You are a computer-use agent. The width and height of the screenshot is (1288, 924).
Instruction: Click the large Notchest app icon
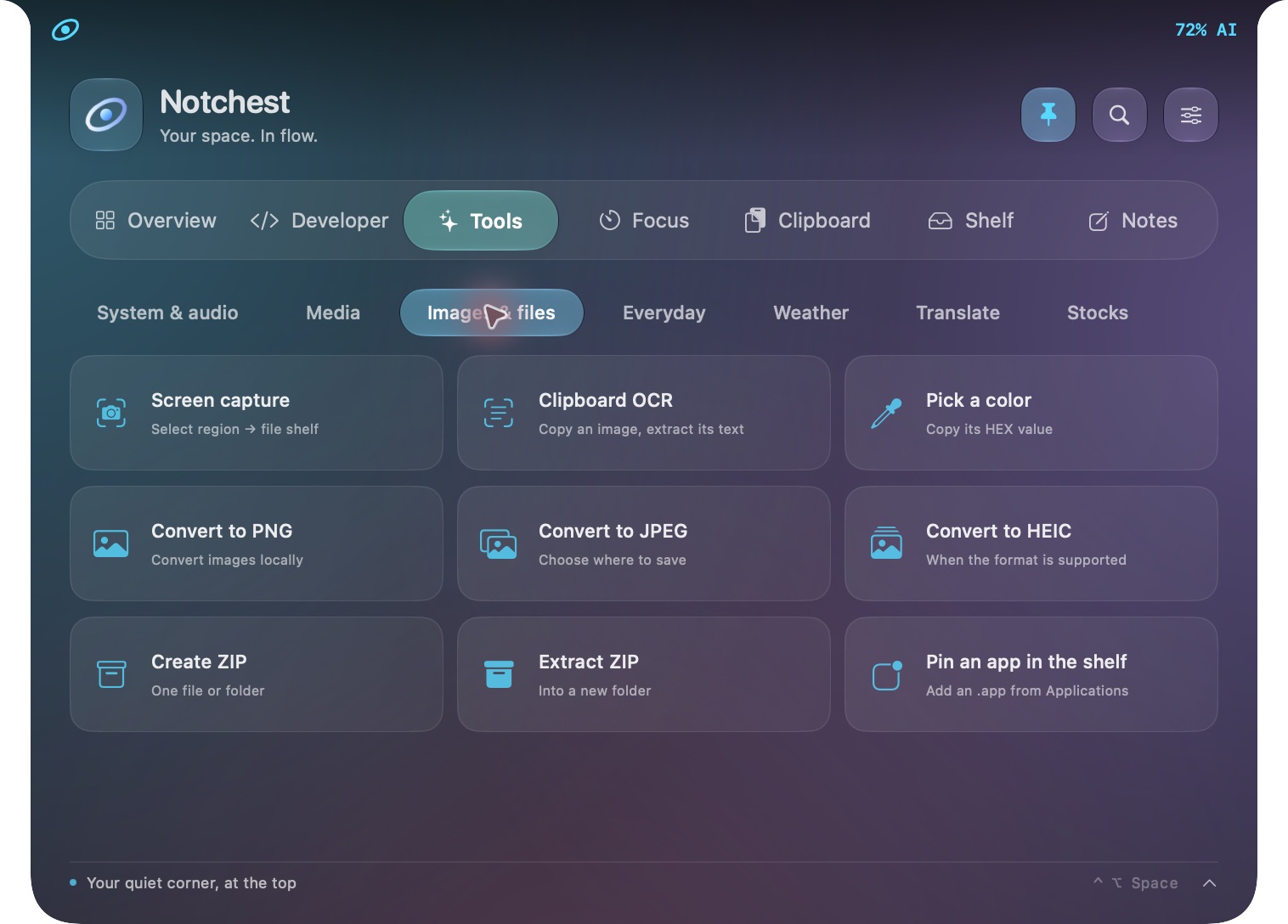pos(106,115)
